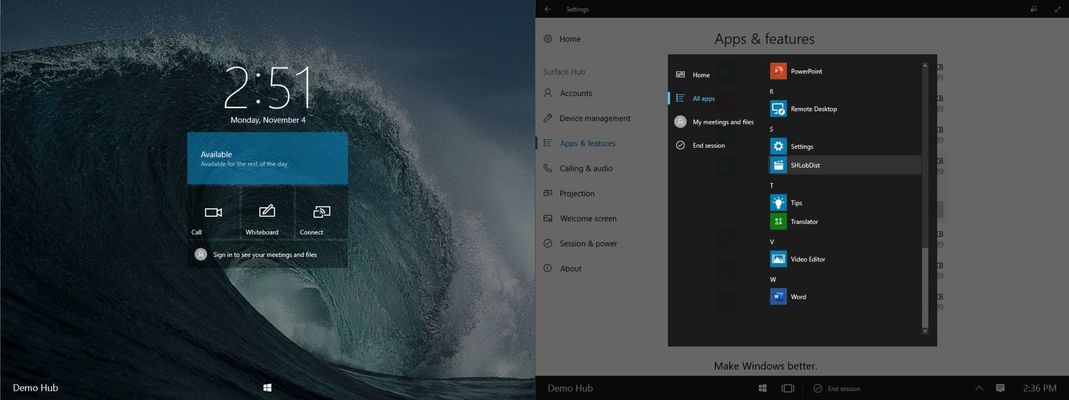1069x400 pixels.
Task: Select Apps & features in the sidebar
Action: click(579, 143)
